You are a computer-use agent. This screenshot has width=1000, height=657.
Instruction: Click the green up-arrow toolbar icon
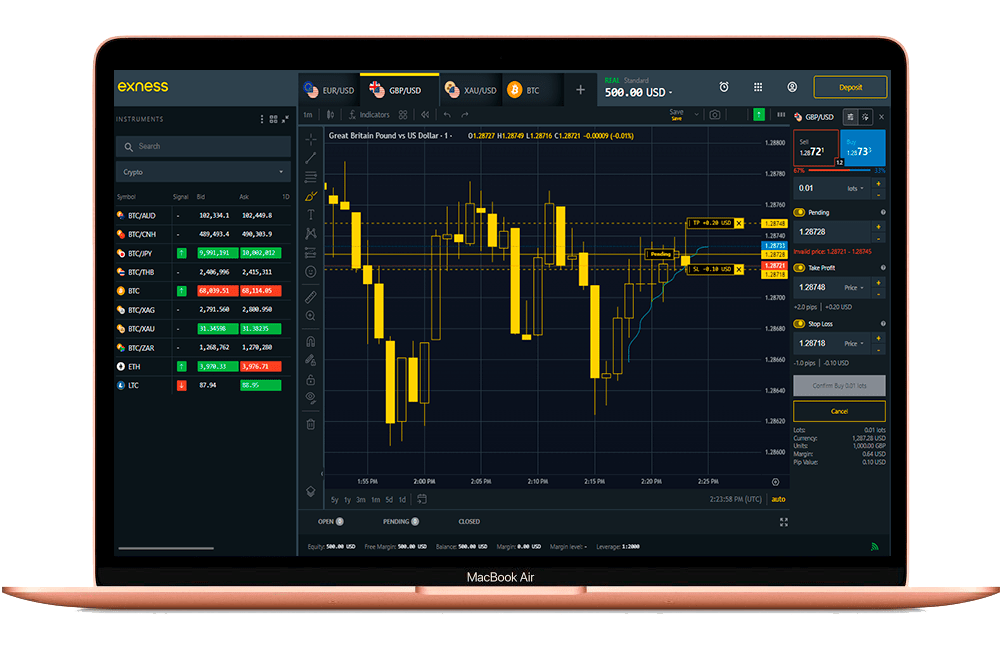click(x=759, y=114)
